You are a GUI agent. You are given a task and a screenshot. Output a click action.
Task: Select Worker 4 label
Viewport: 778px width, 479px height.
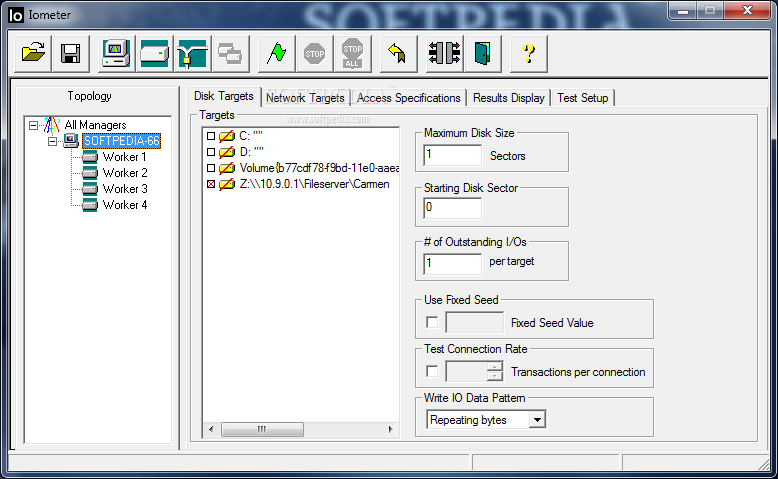[x=125, y=205]
